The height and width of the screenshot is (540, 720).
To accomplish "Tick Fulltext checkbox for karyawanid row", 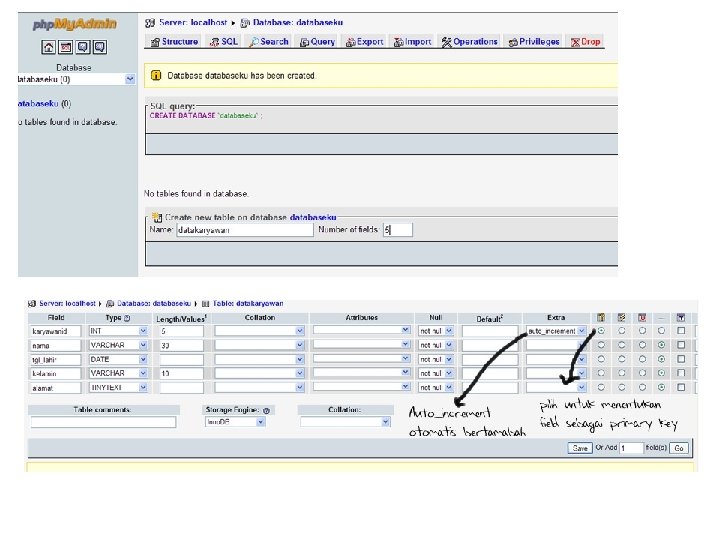I will pos(681,331).
